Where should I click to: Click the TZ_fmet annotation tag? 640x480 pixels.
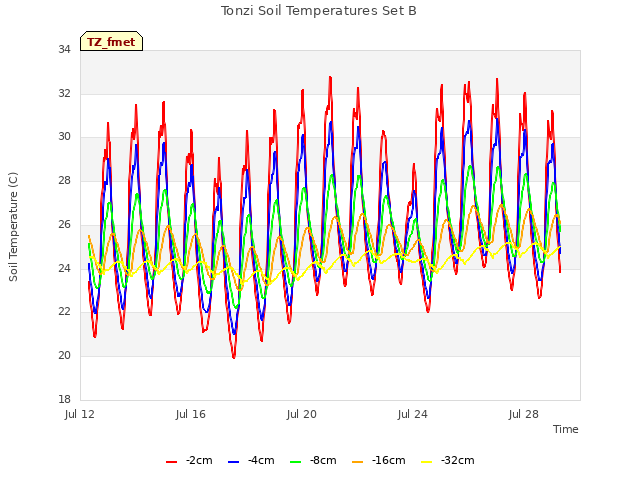coord(111,41)
